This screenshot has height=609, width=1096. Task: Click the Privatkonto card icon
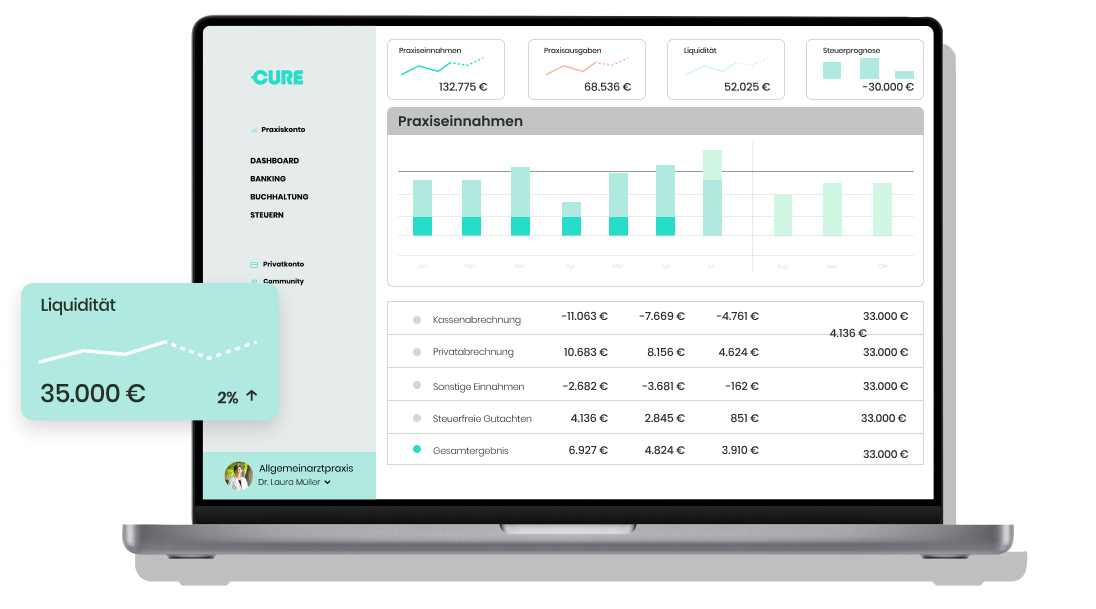tap(254, 264)
